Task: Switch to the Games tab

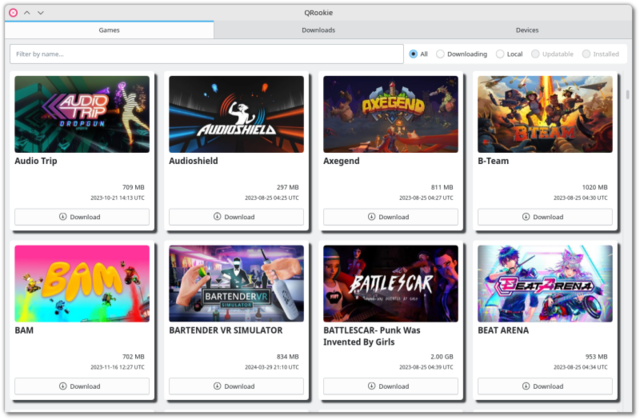Action: [x=109, y=30]
